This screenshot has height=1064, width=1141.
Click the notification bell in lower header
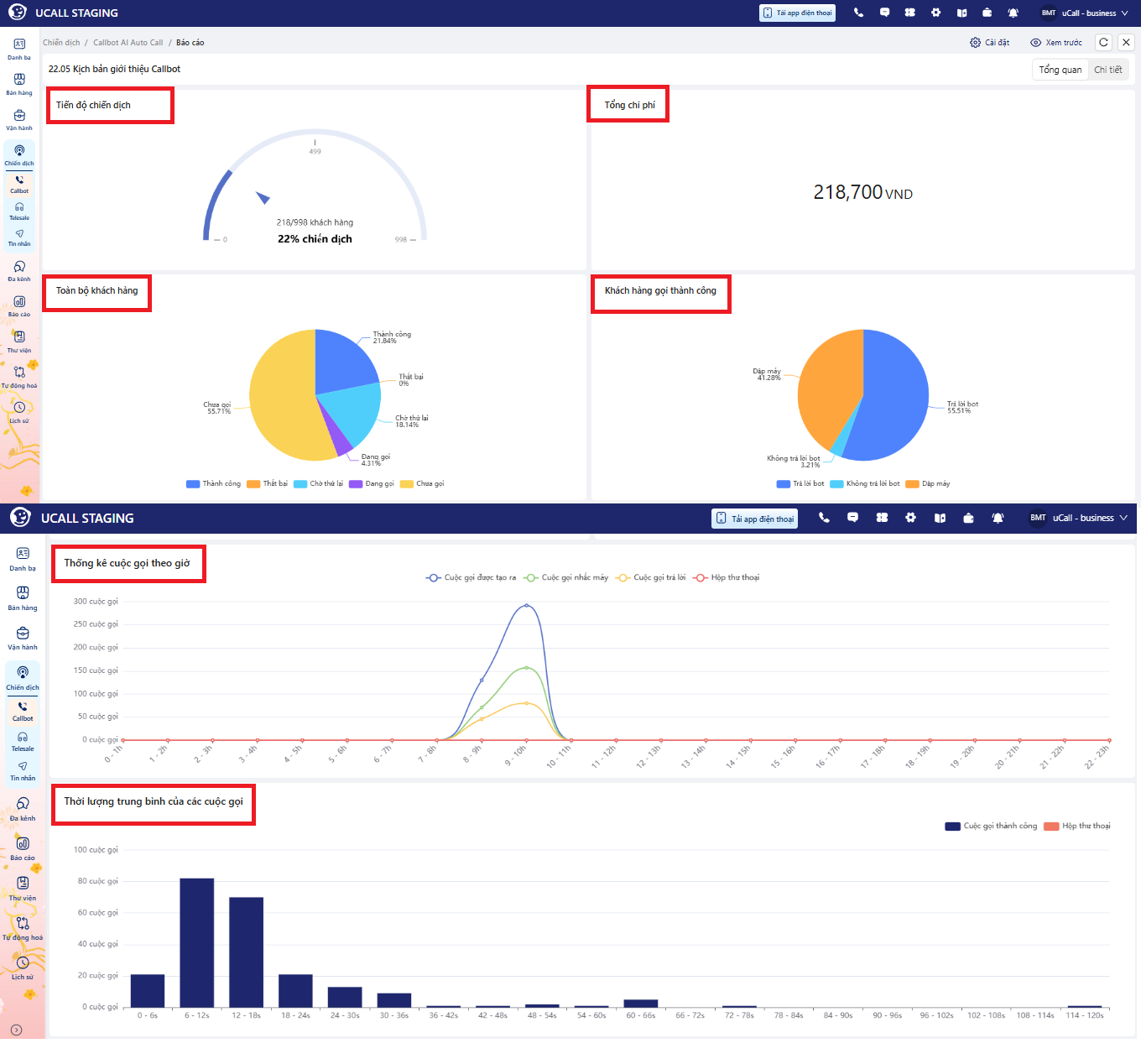point(998,518)
